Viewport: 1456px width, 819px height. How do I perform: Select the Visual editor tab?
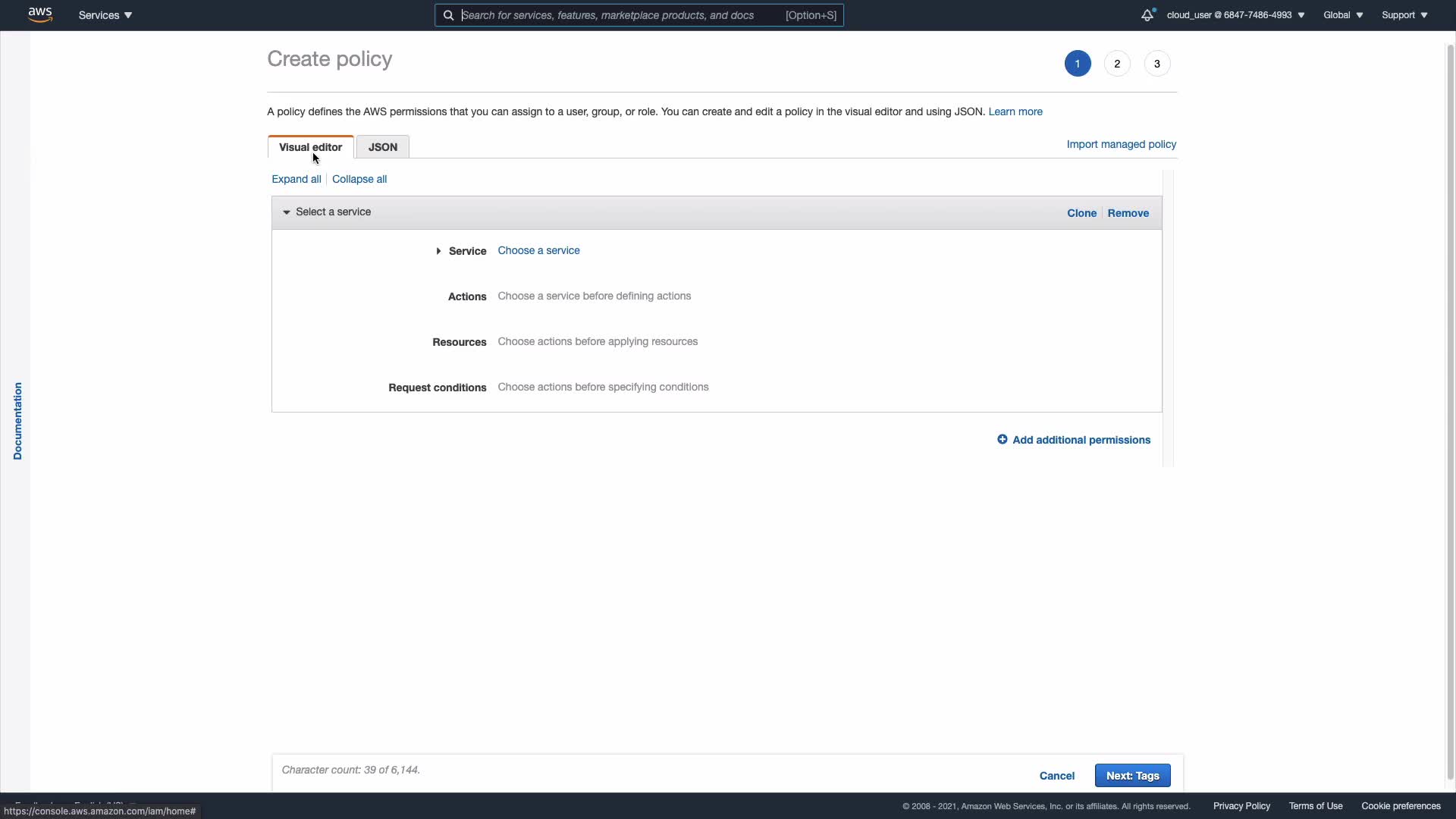coord(310,147)
